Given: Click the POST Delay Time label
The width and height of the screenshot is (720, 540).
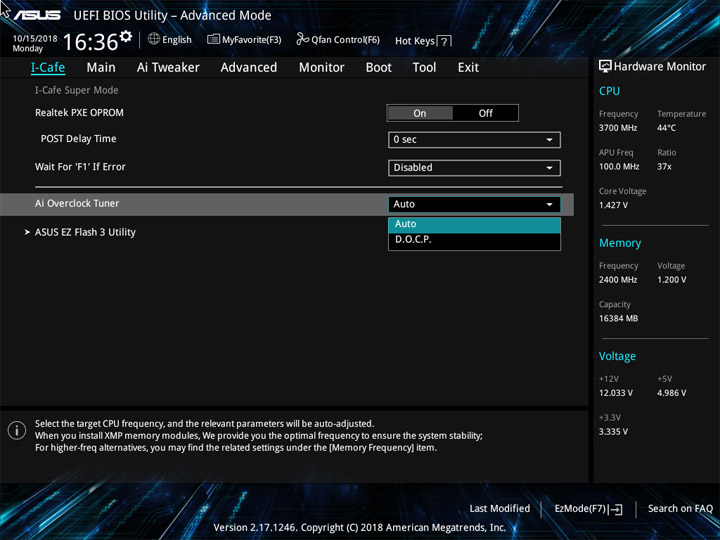Looking at the screenshot, I should click(79, 139).
